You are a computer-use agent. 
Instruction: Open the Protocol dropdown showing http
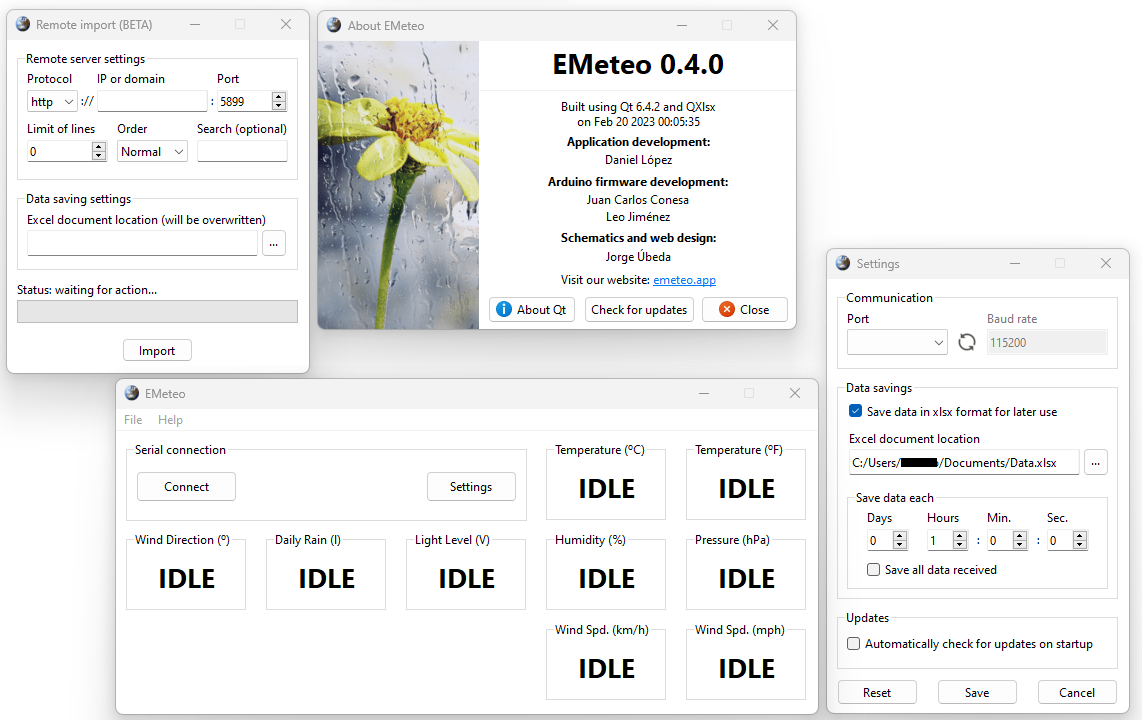(51, 101)
